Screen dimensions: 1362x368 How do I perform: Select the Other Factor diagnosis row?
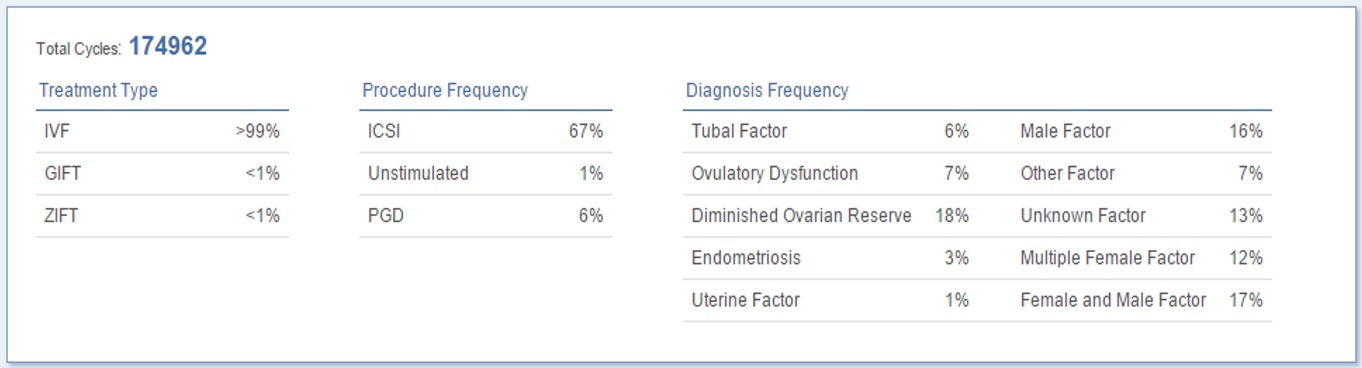point(1142,173)
